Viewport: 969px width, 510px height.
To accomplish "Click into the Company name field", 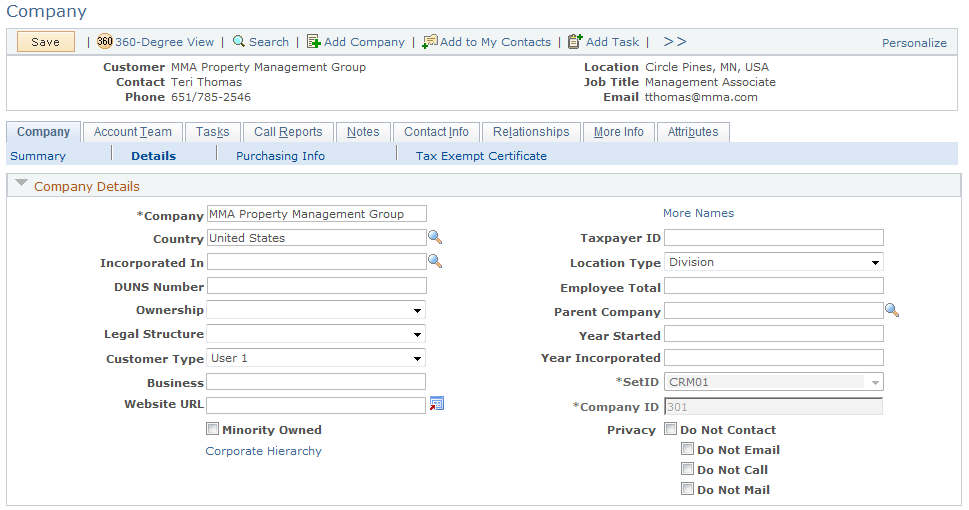I will click(x=316, y=213).
